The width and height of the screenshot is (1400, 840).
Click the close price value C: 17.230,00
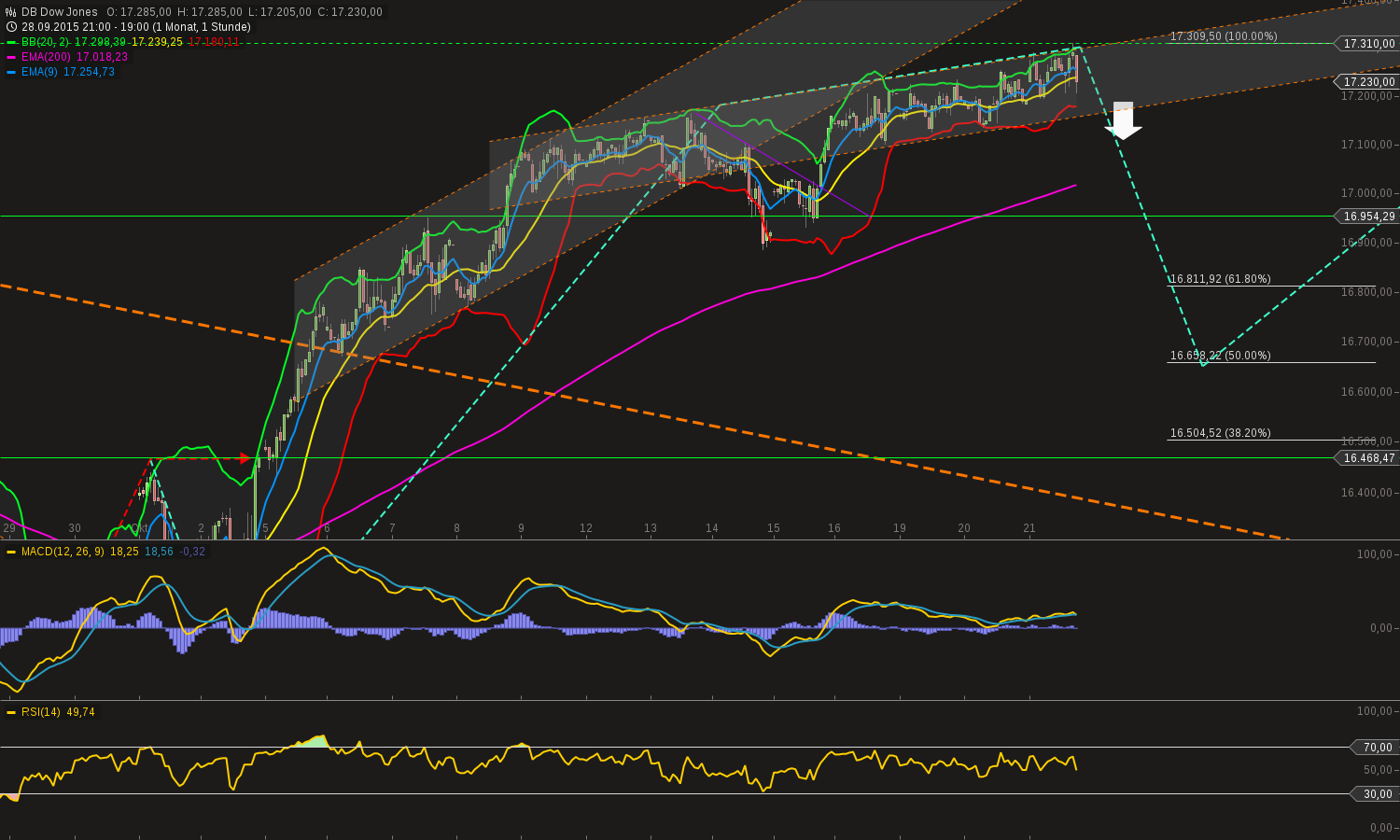(x=350, y=12)
